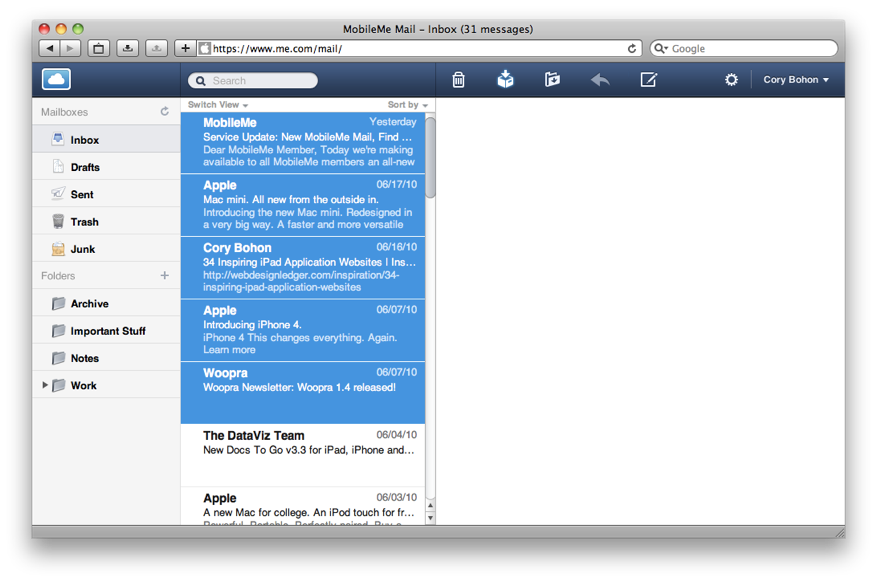Click the browser address bar
Image resolution: width=877 pixels, height=582 pixels.
click(x=419, y=49)
